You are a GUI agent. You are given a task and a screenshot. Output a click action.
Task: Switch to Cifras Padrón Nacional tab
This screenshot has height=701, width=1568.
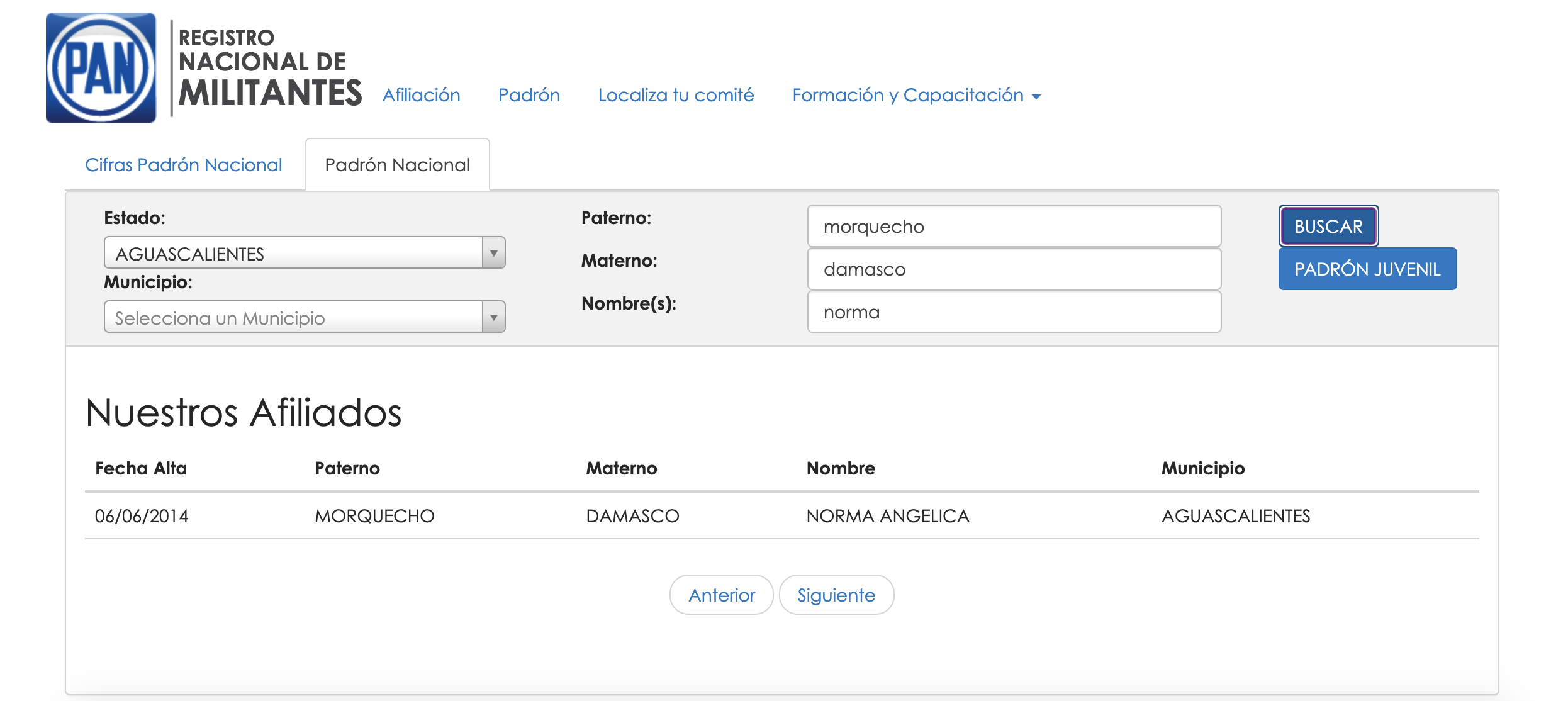(183, 165)
